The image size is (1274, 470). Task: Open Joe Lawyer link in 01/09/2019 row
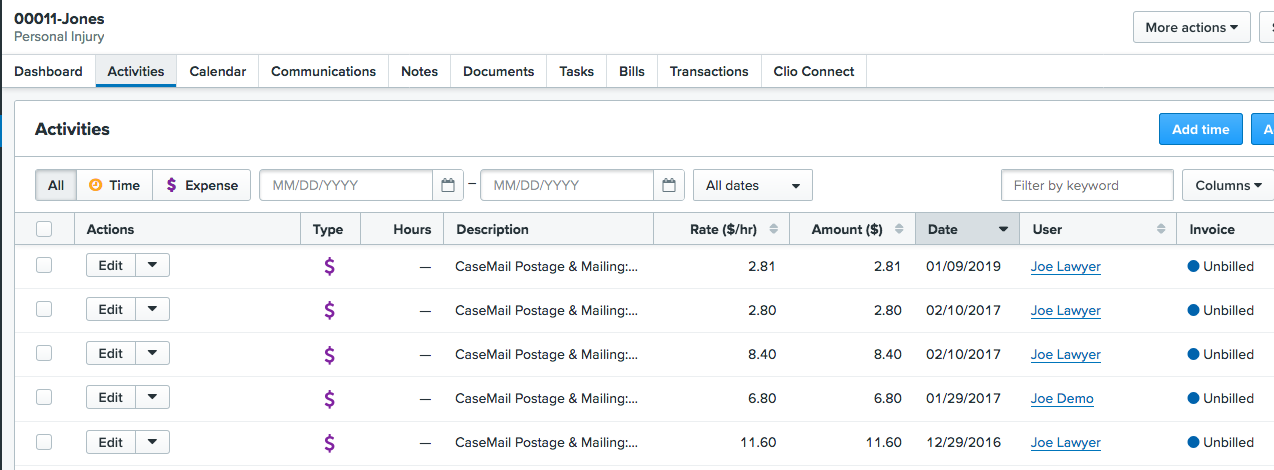(x=1066, y=266)
